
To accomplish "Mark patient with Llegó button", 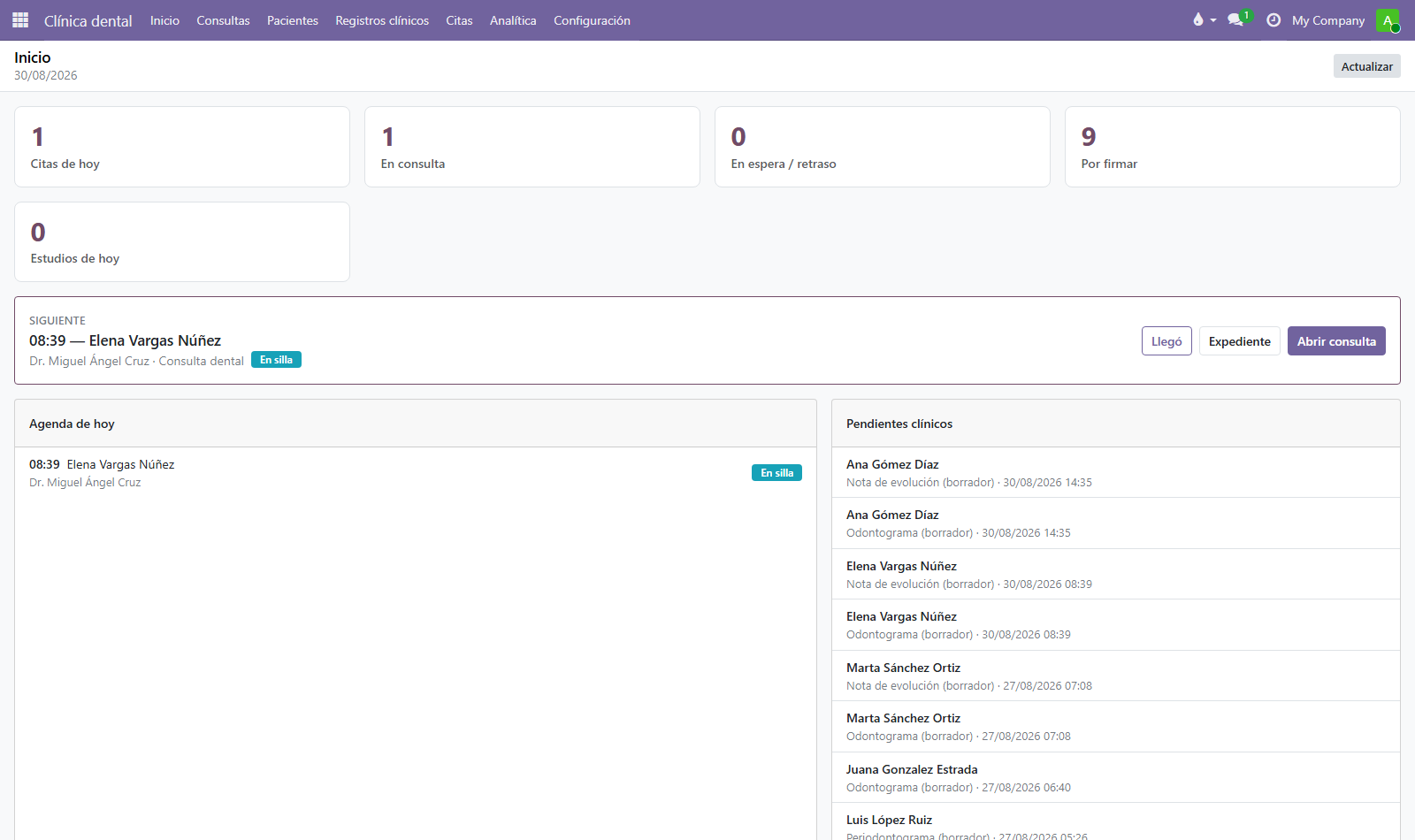I will (x=1166, y=341).
